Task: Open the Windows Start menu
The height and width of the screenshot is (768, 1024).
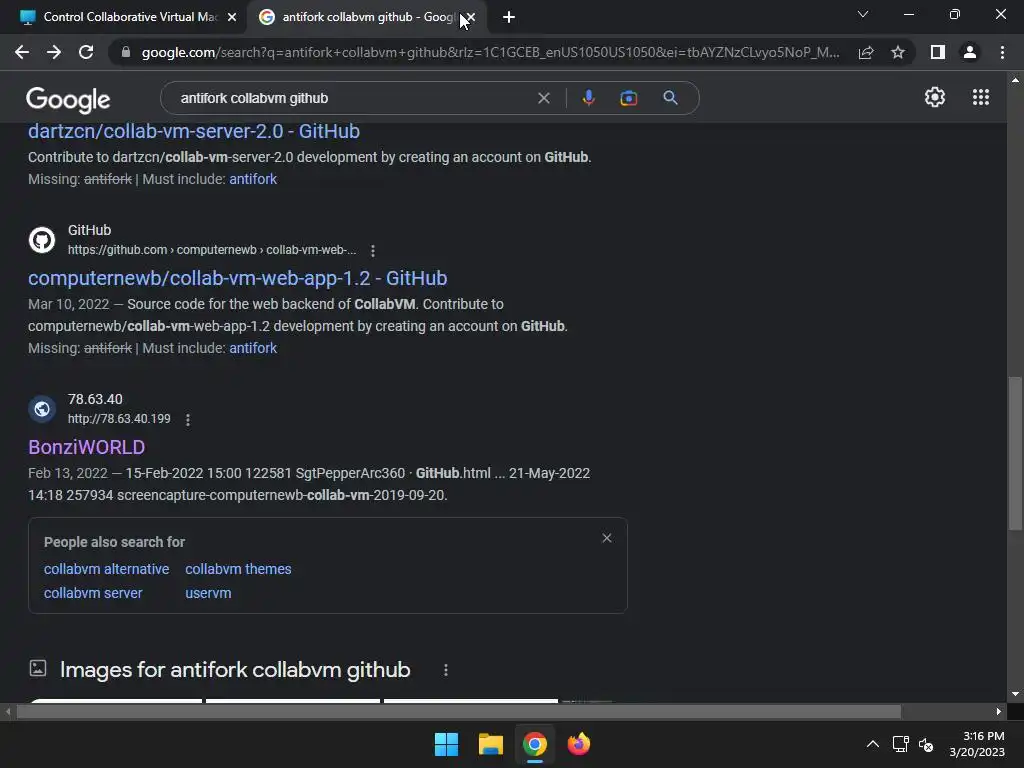Action: pyautogui.click(x=447, y=744)
